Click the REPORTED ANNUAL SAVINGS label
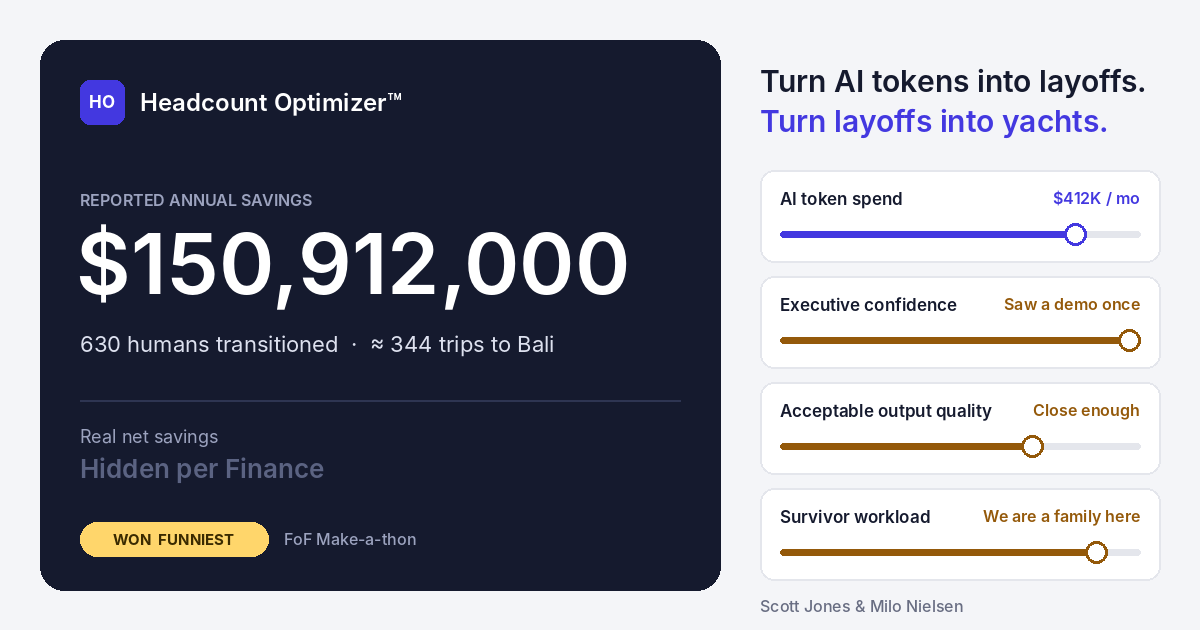Image resolution: width=1200 pixels, height=630 pixels. (196, 200)
